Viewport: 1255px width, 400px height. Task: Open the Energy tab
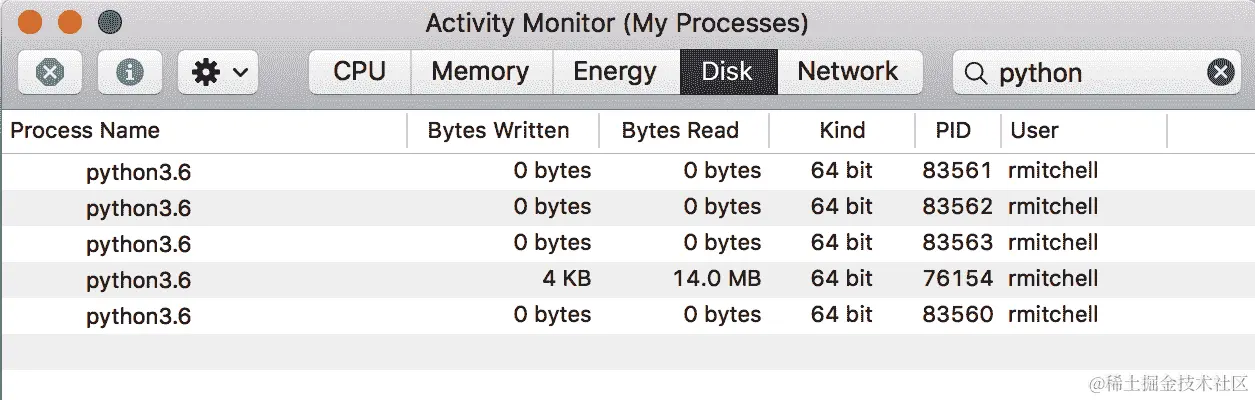(614, 72)
